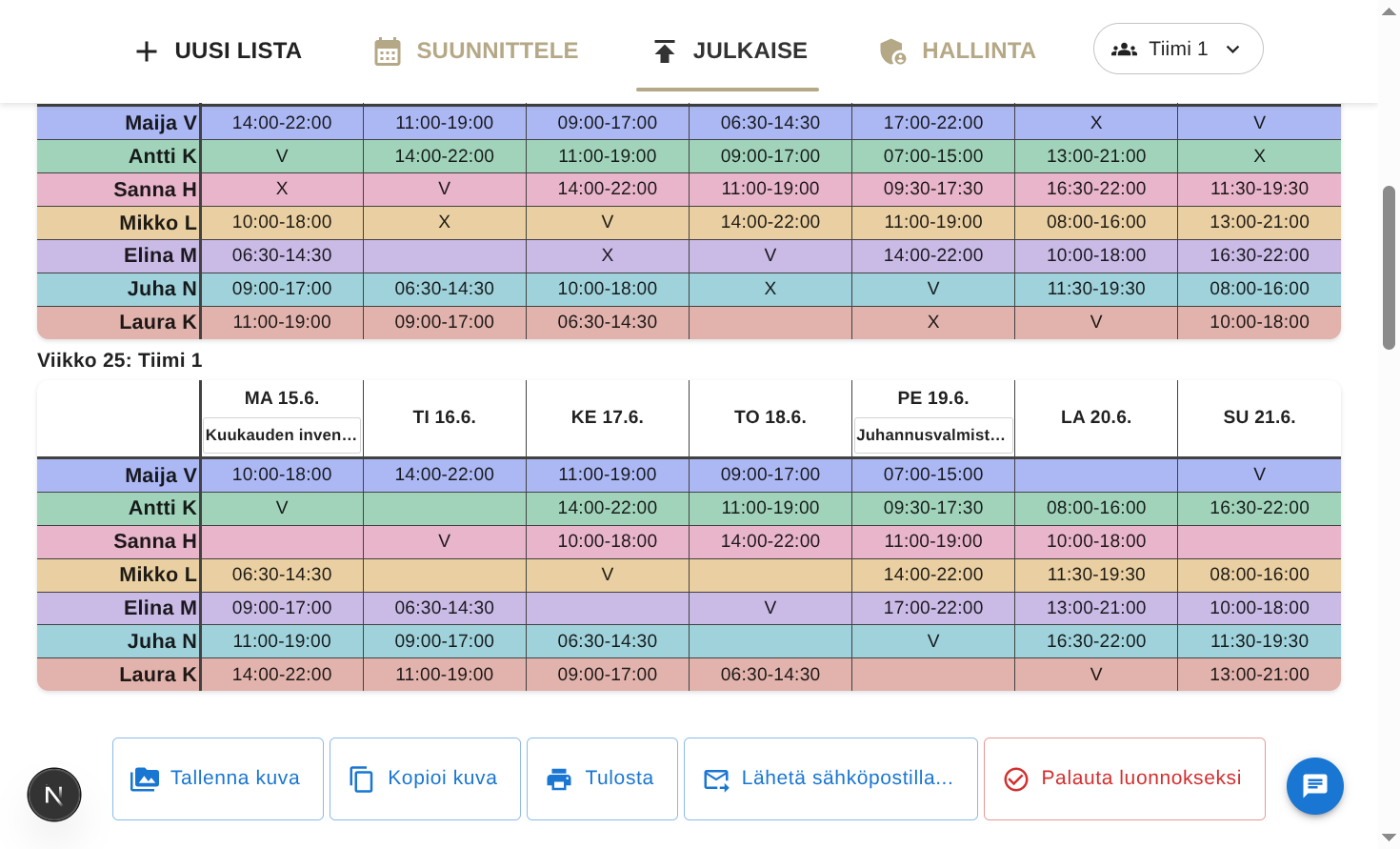Click the red check circle icon

[1016, 779]
